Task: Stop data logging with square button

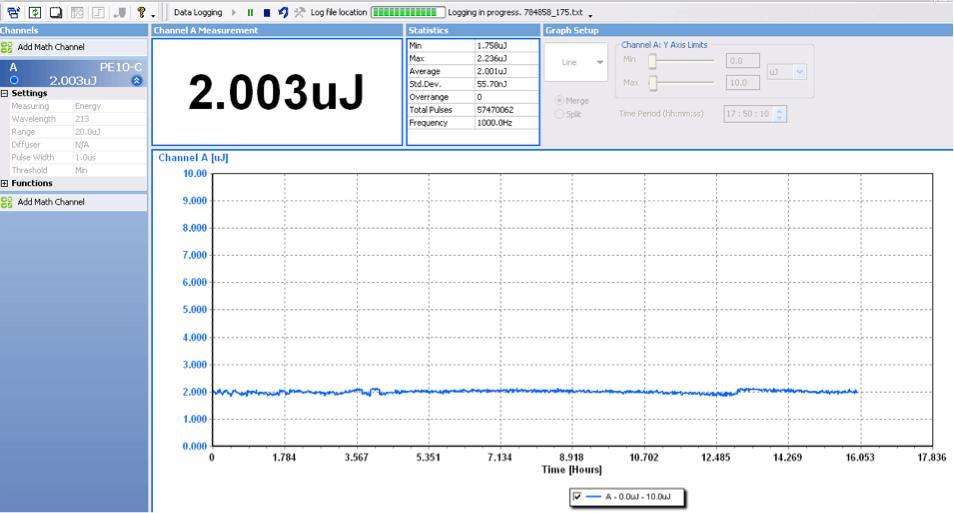Action: click(266, 12)
